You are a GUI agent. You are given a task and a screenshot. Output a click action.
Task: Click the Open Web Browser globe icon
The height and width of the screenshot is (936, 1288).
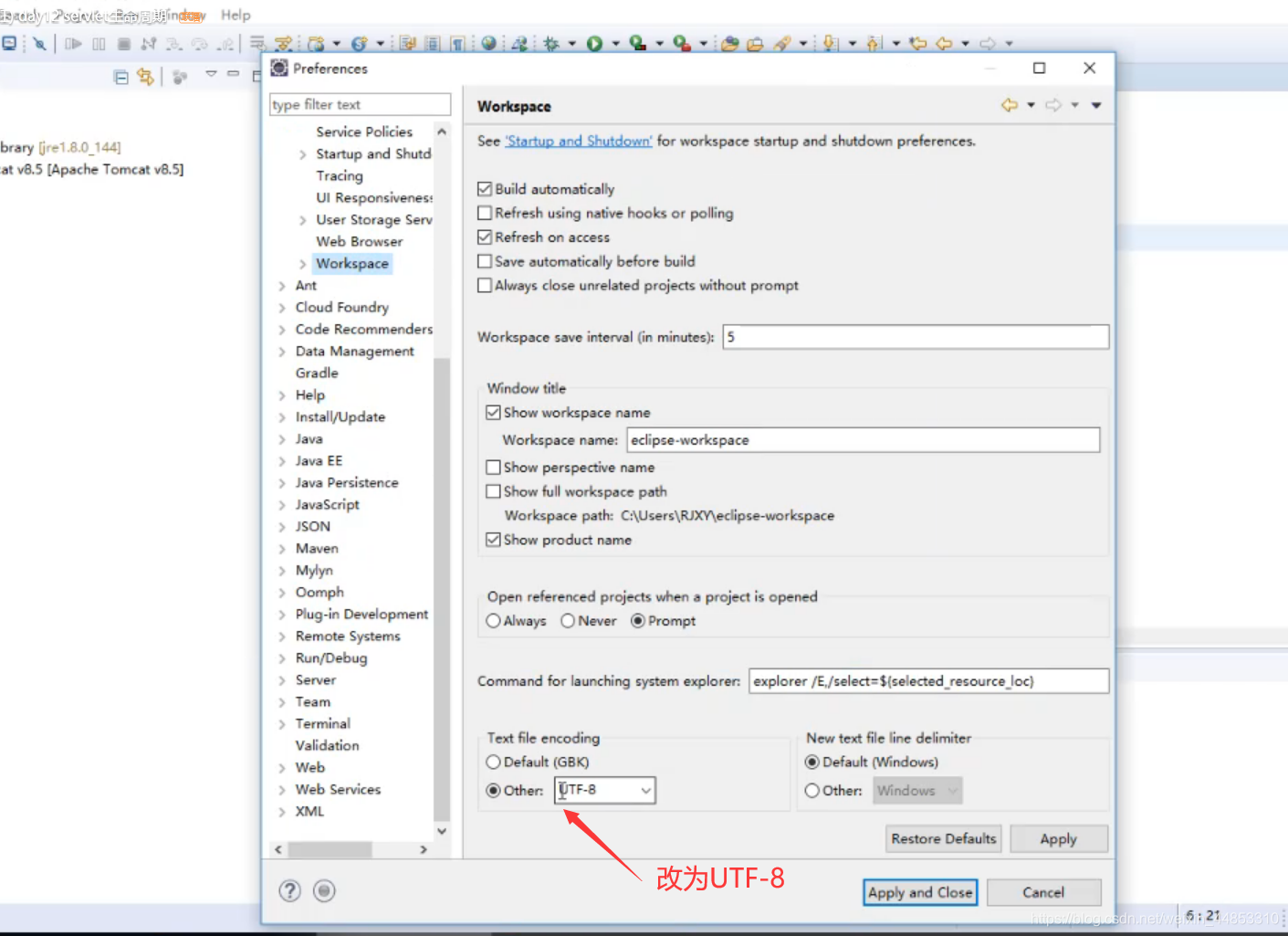489,43
